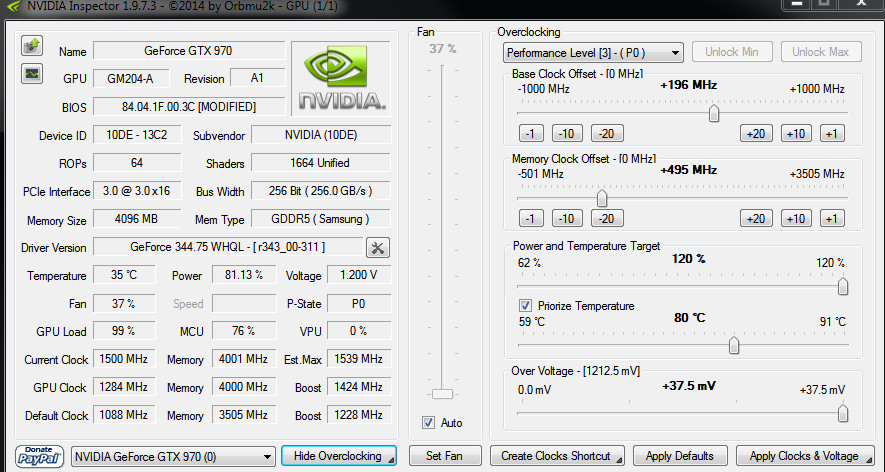Open the NVIDIA GeForce GTX 970 (0) GPU selector
Viewport: 885px width, 472px height.
(173, 456)
